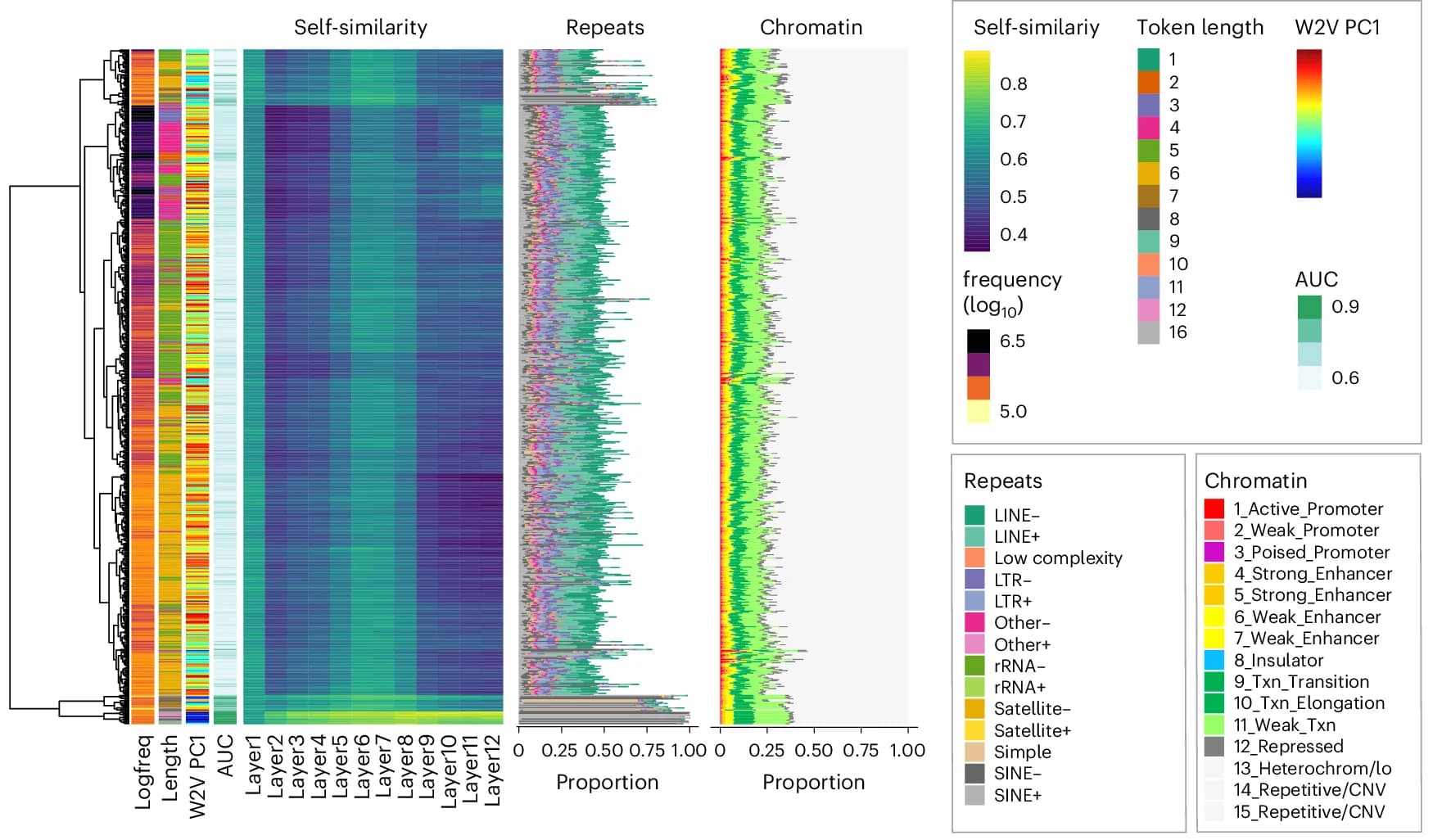This screenshot has height=840, width=1442.
Task: Click the W2V PC1 annotation color column
Action: pyautogui.click(x=197, y=386)
